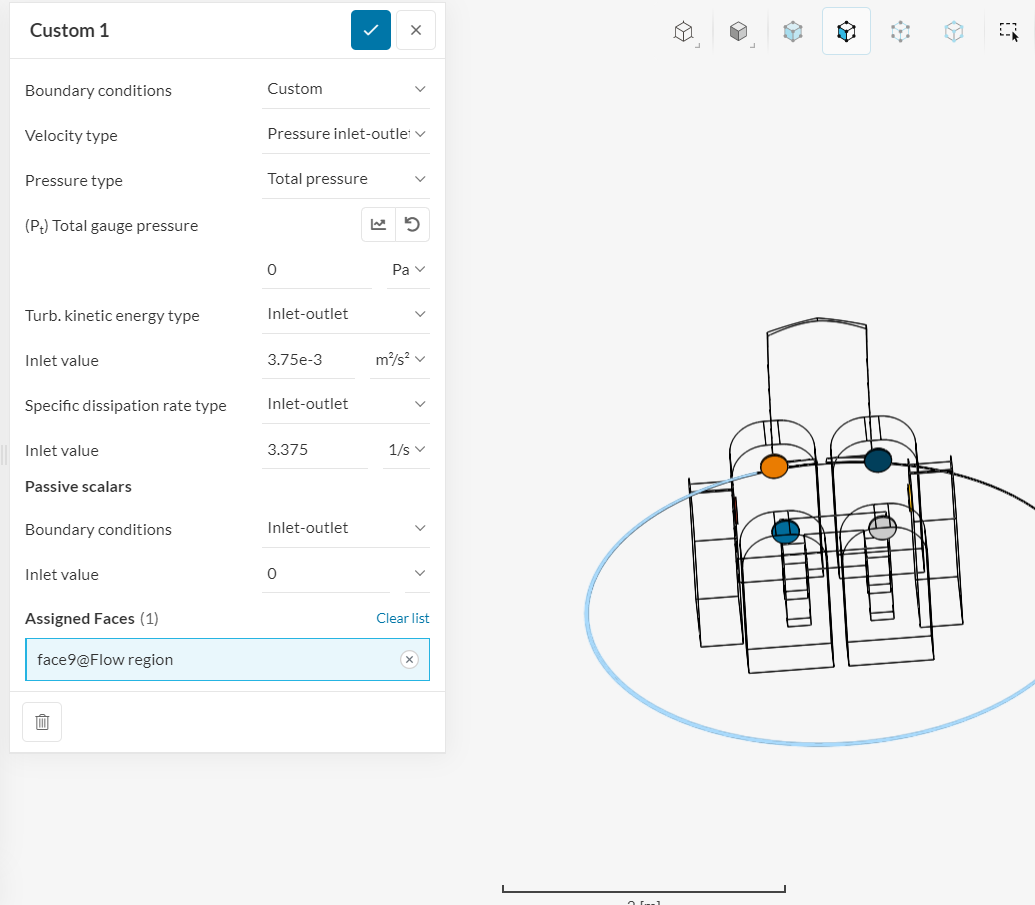The image size is (1035, 905).
Task: Edit the 3.375 inlet value field
Action: point(315,450)
